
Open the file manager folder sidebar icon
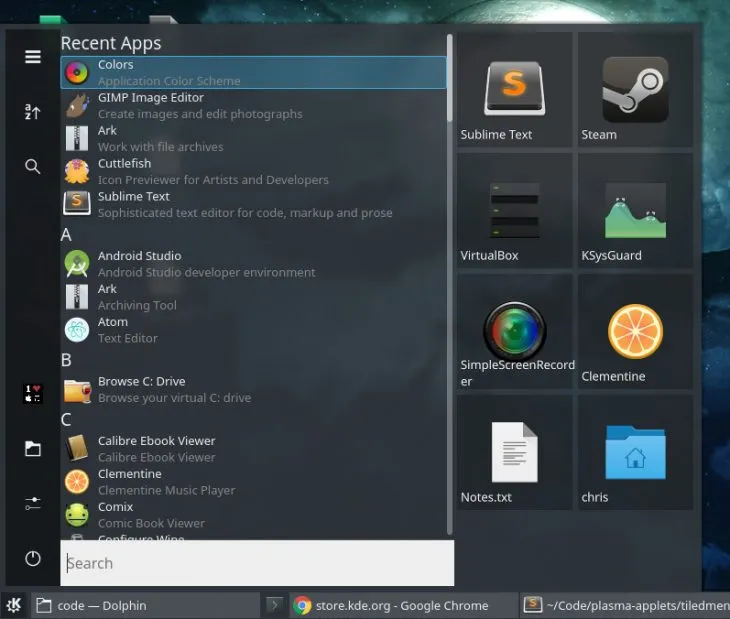click(x=33, y=449)
